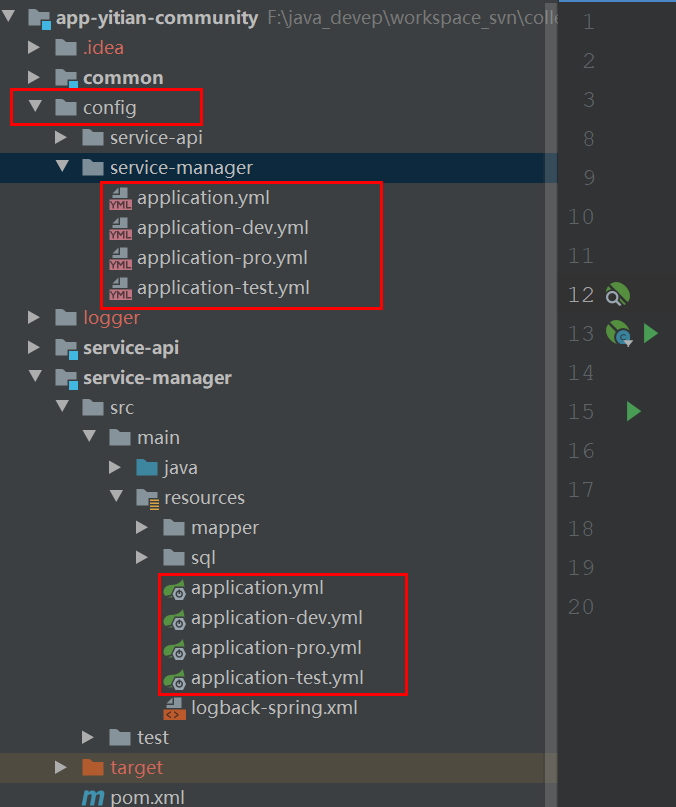The width and height of the screenshot is (676, 807).
Task: Expand the logger folder arrow
Action: pyautogui.click(x=34, y=317)
